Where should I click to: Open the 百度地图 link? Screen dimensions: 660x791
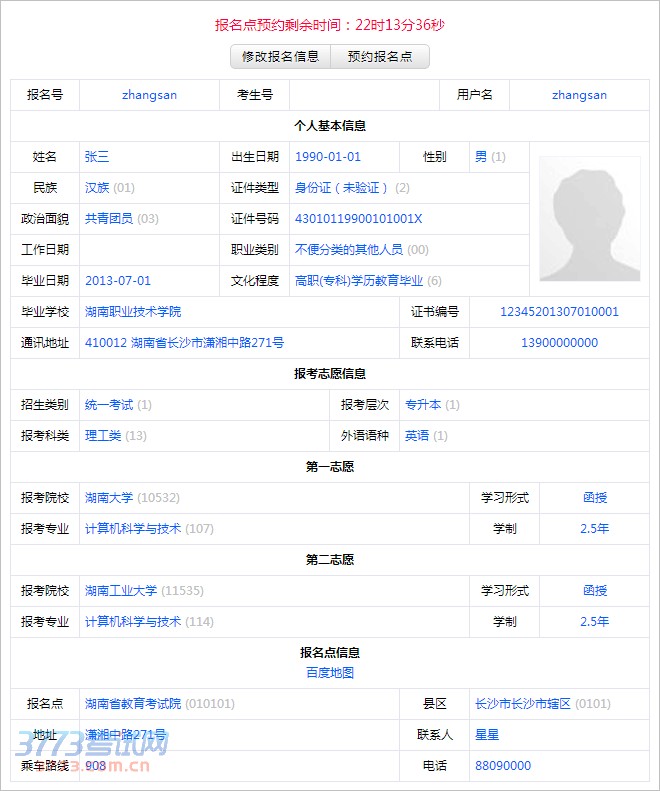pos(330,673)
